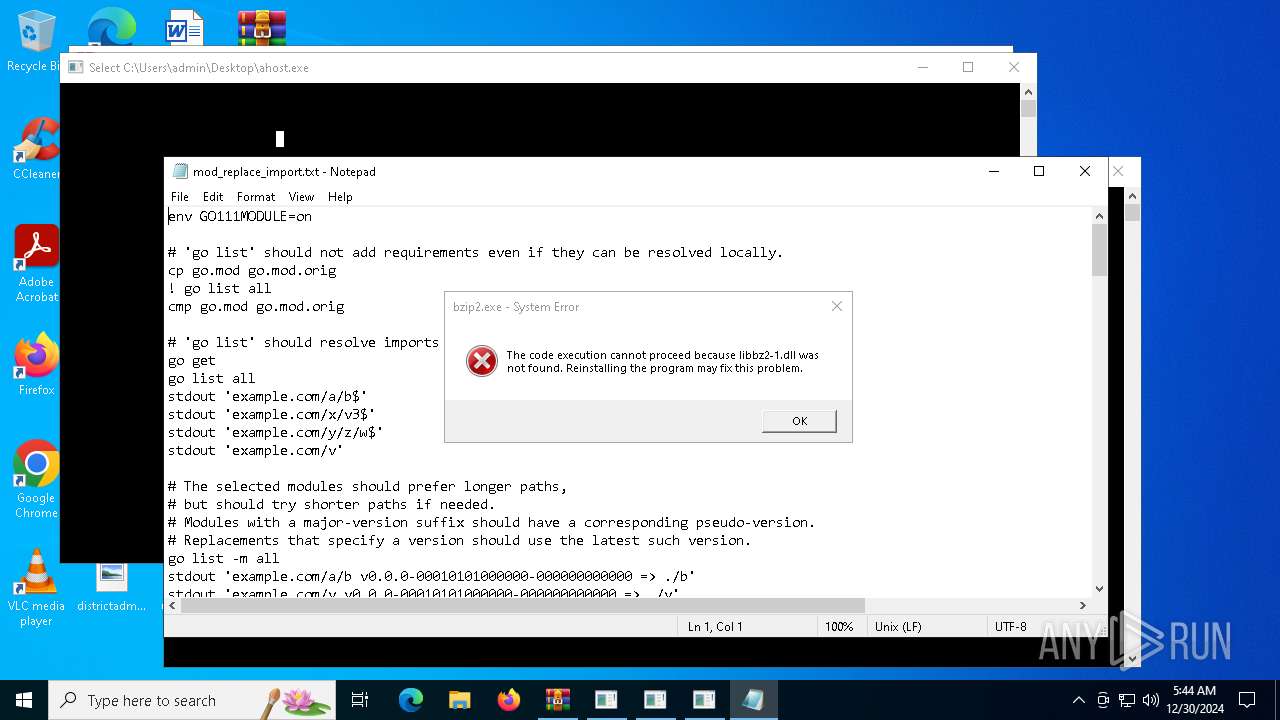Image resolution: width=1280 pixels, height=720 pixels.
Task: Click the line 'cp go.mod go.mod.orig'
Action: pos(252,270)
